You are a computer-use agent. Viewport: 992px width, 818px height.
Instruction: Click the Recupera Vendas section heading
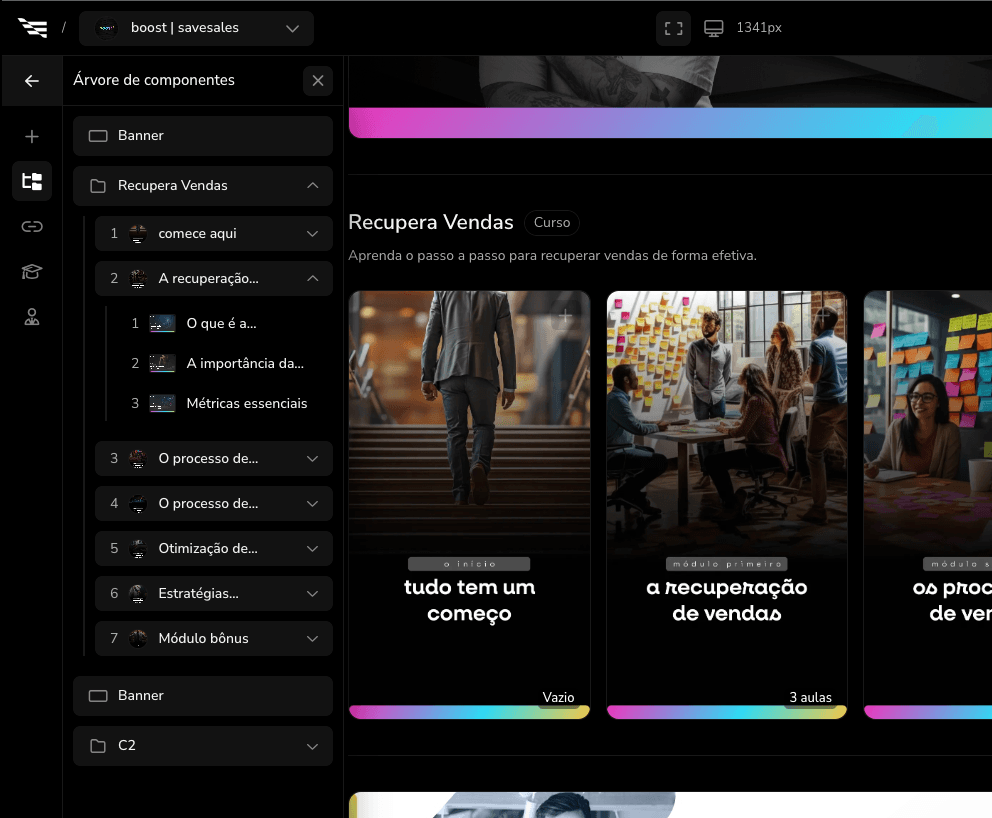[x=431, y=222]
